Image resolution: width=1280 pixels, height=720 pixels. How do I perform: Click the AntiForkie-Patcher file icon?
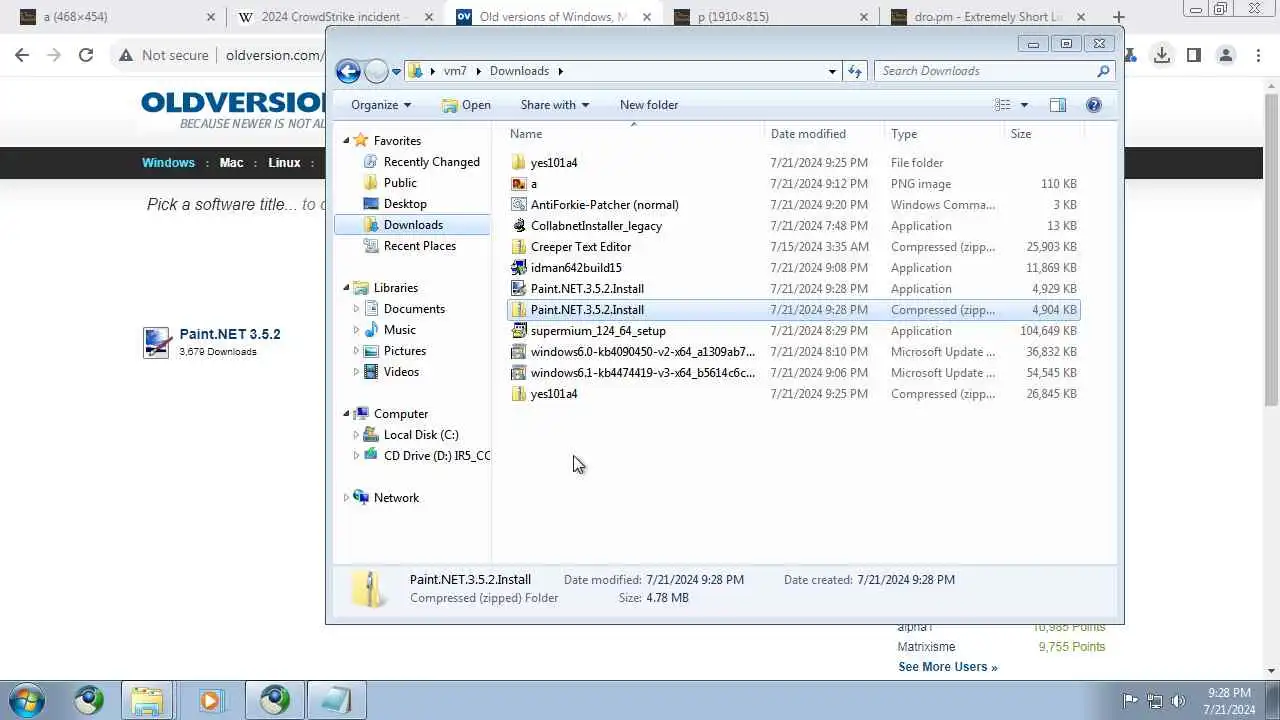point(518,205)
